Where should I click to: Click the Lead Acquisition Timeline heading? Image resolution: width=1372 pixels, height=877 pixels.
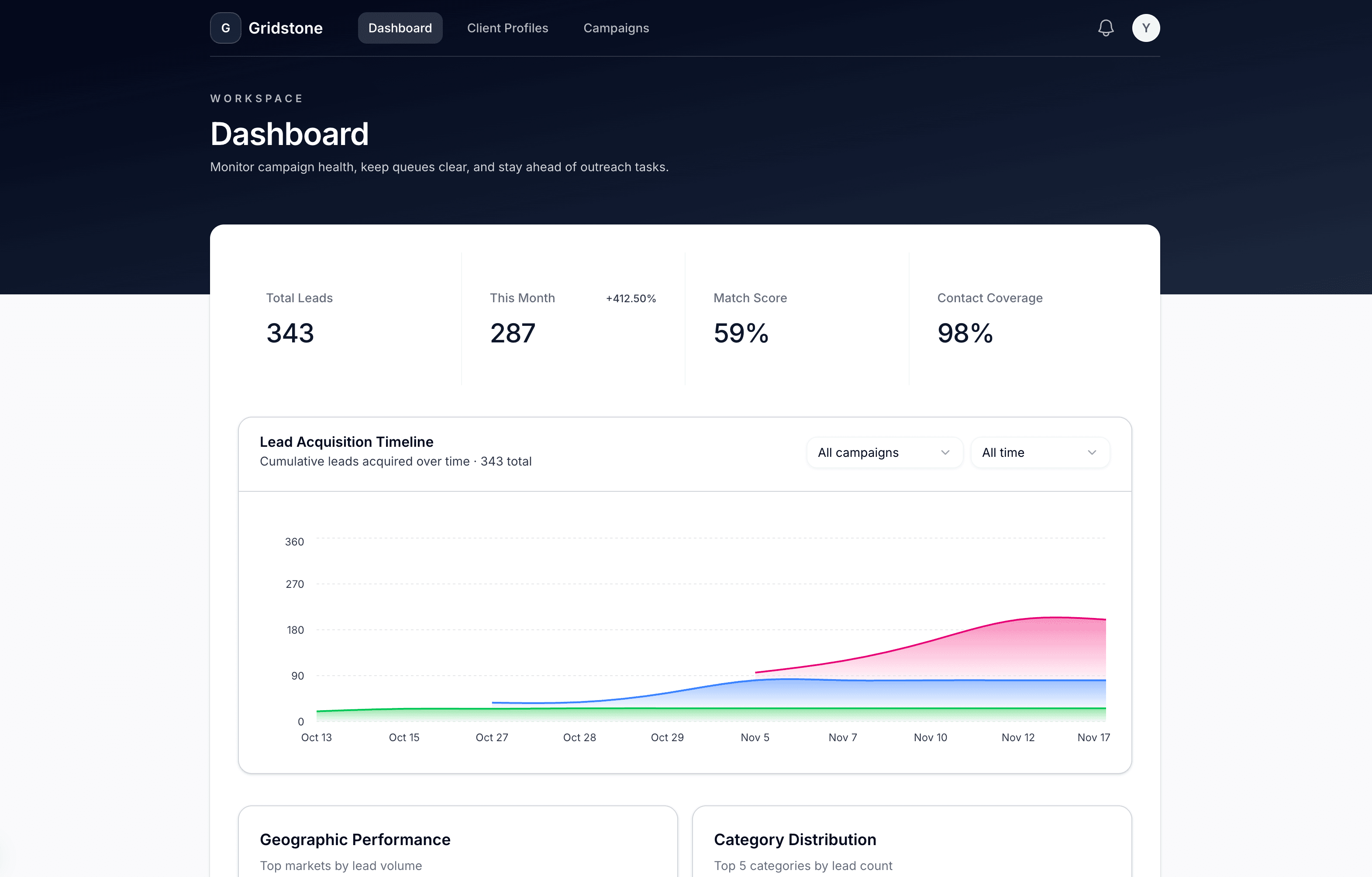[346, 441]
